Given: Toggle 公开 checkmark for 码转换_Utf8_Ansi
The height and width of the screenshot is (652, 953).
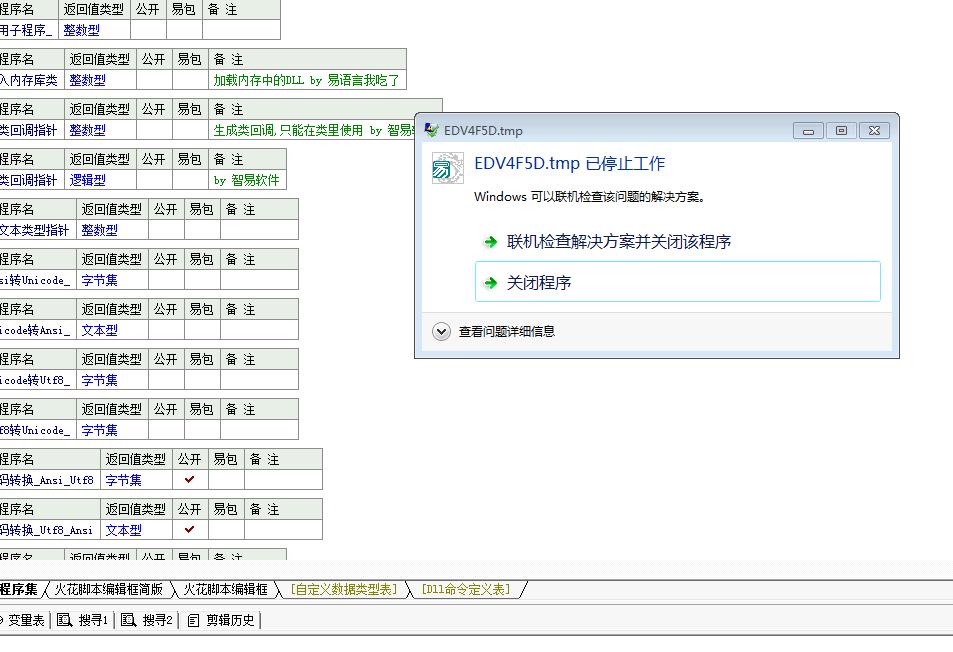Looking at the screenshot, I should click(x=189, y=530).
